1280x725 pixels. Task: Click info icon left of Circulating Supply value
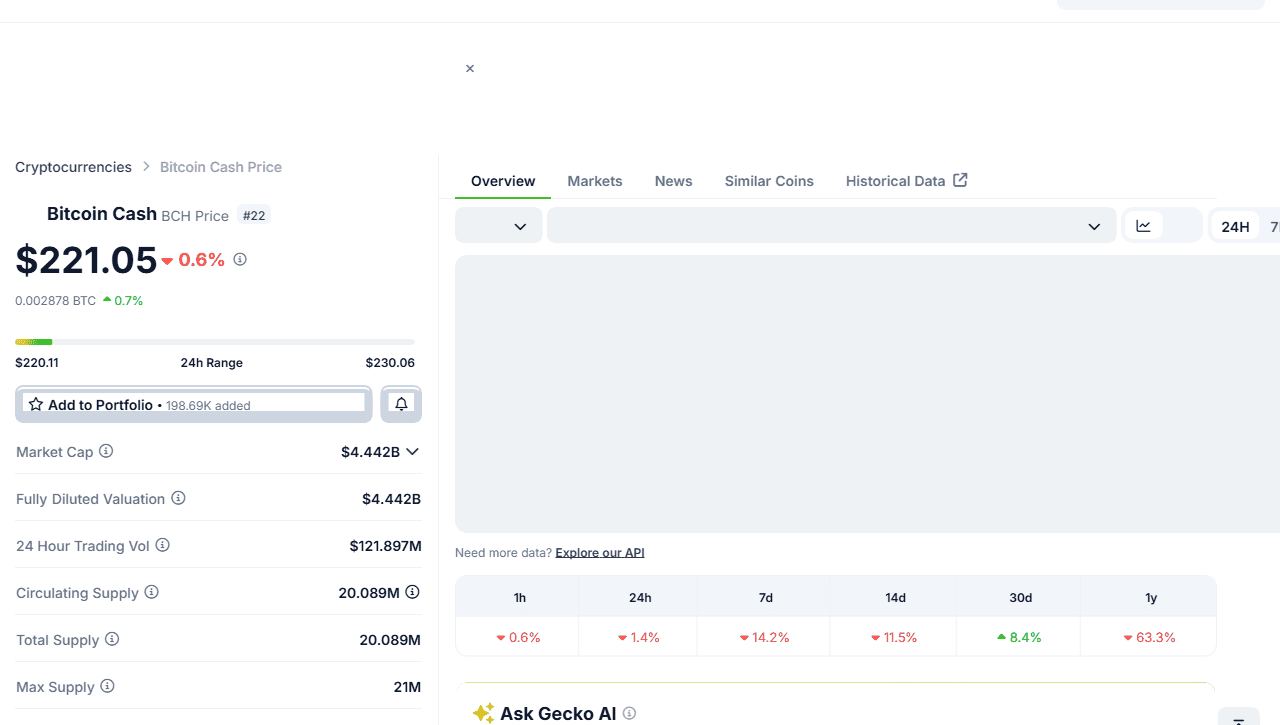point(151,592)
